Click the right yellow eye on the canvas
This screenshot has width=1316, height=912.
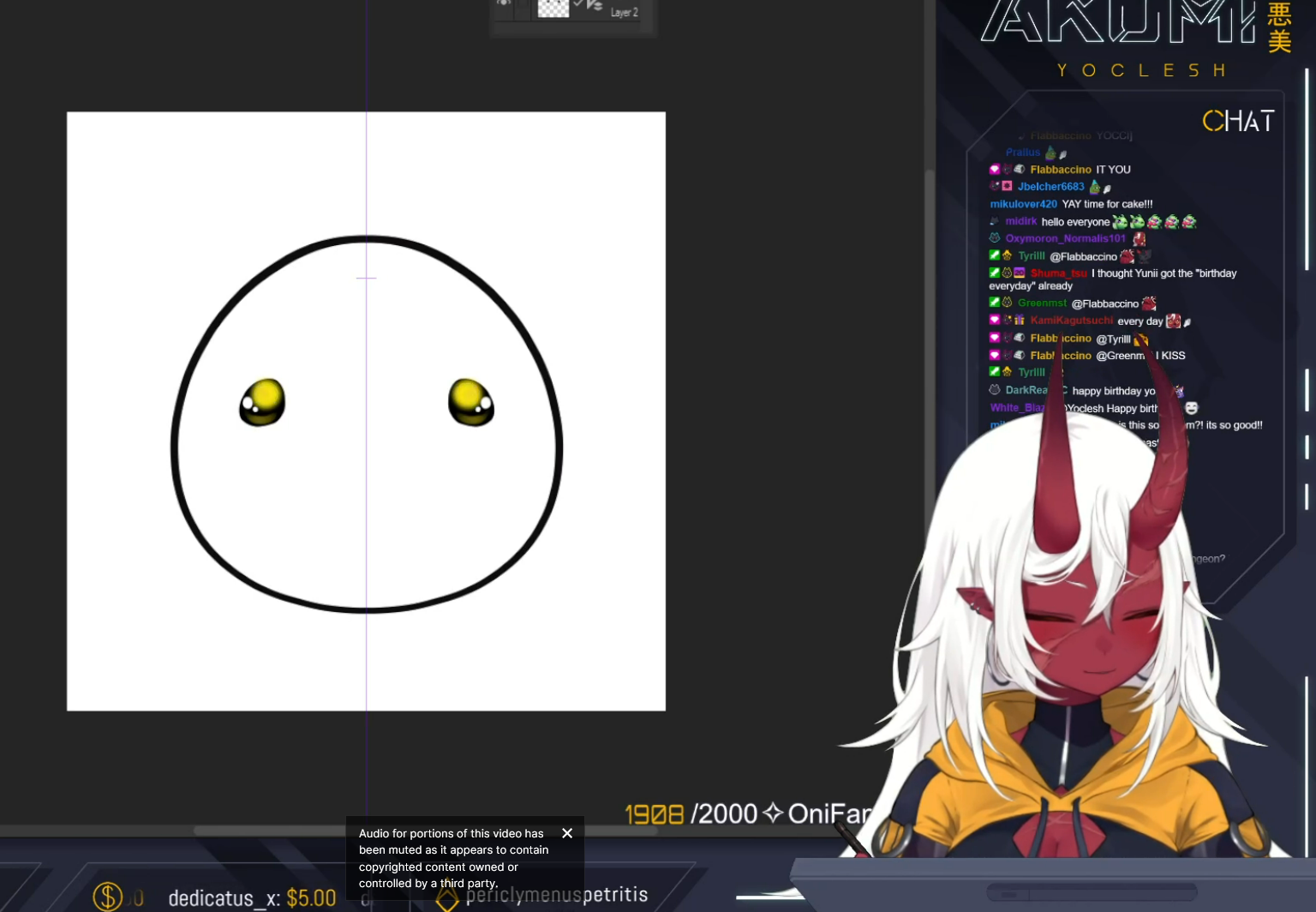tap(471, 402)
